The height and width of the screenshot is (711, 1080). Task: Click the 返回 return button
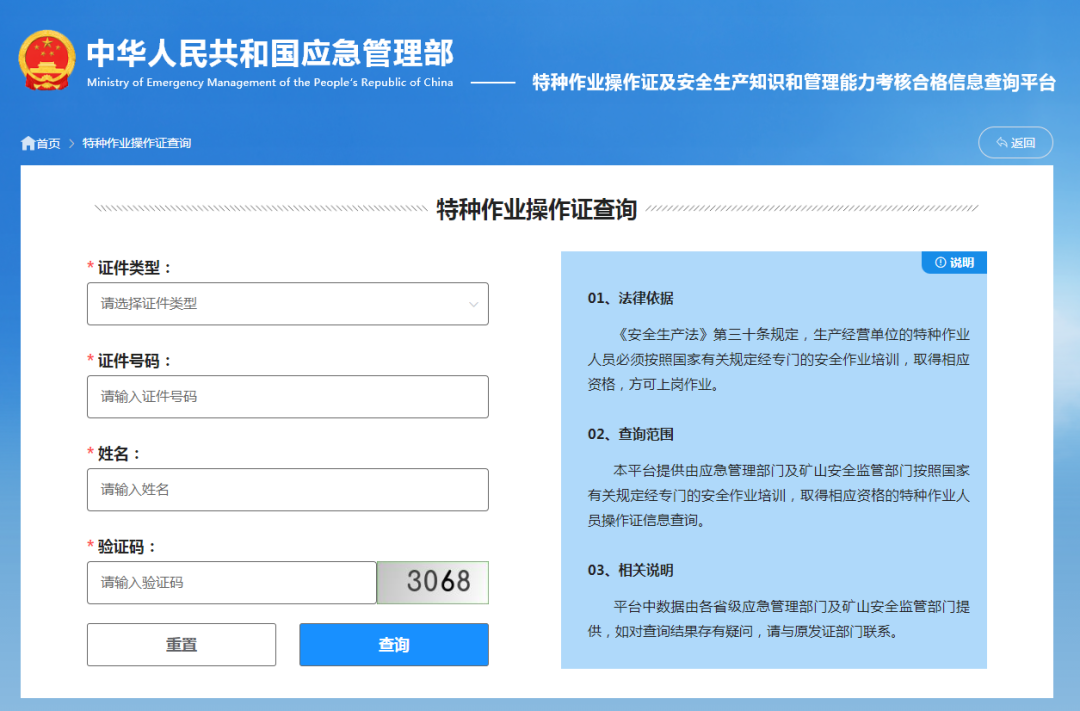click(x=1015, y=142)
